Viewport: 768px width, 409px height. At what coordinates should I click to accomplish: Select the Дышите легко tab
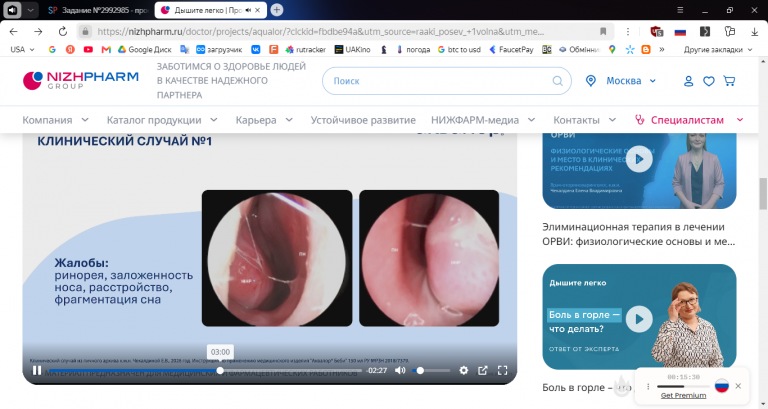pos(206,10)
